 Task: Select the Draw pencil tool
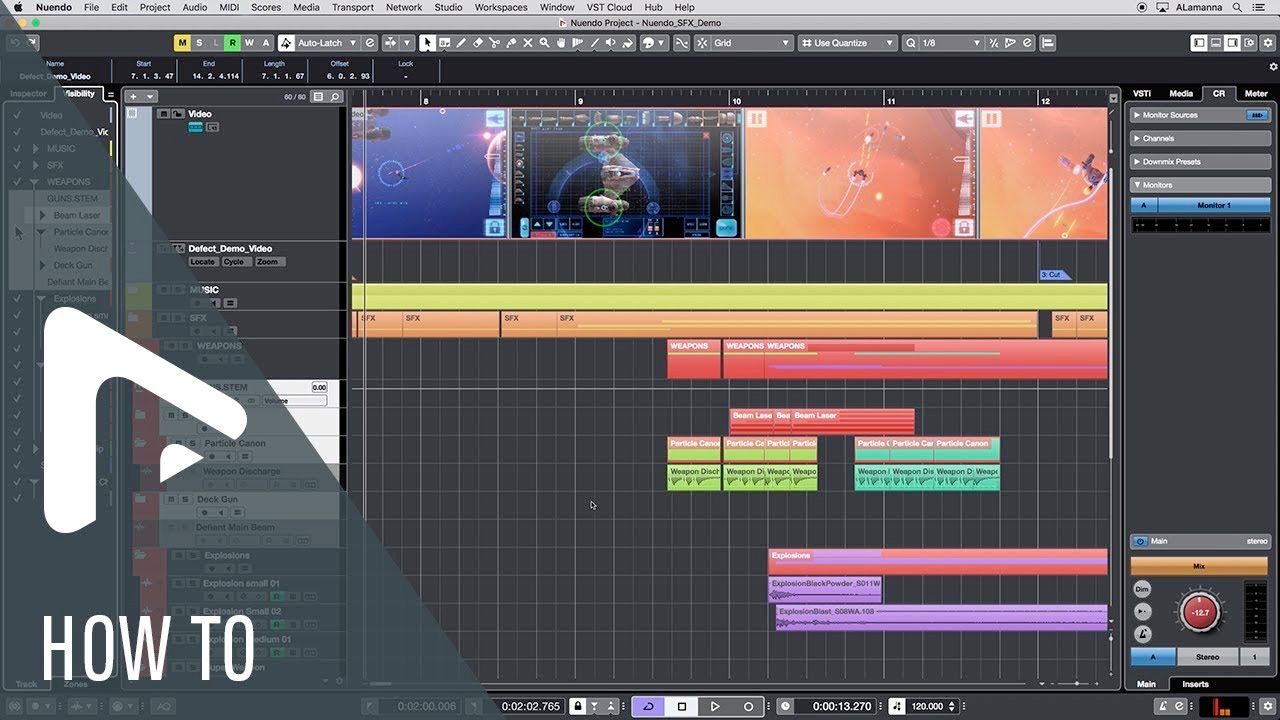(461, 43)
